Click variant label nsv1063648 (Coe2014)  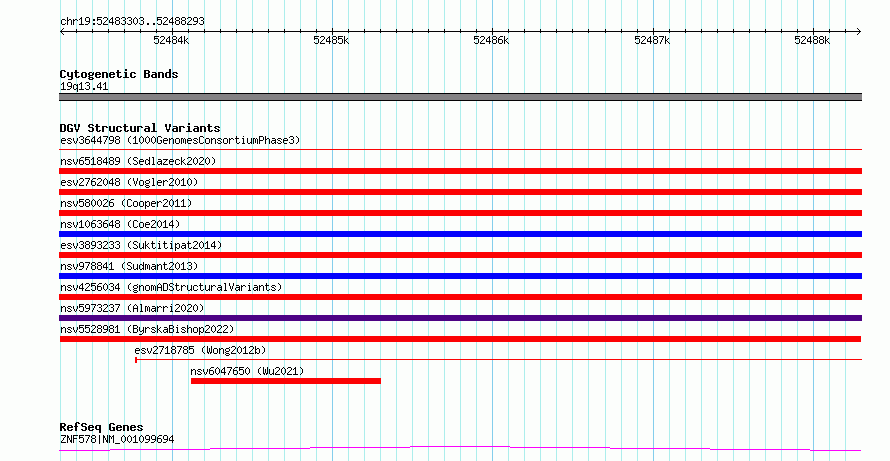click(120, 224)
